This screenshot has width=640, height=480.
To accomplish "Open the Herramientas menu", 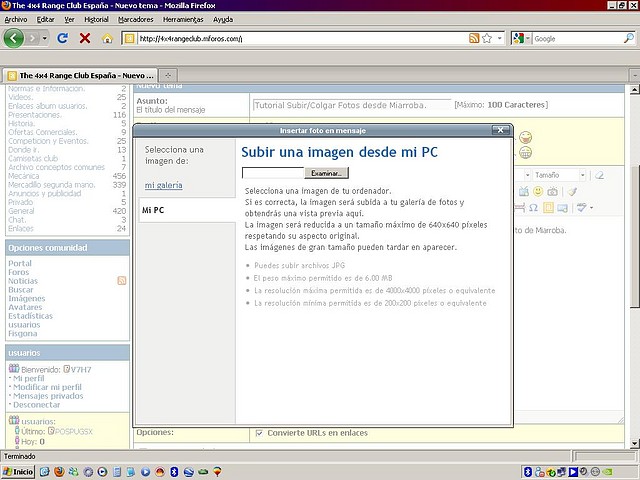I will [183, 19].
